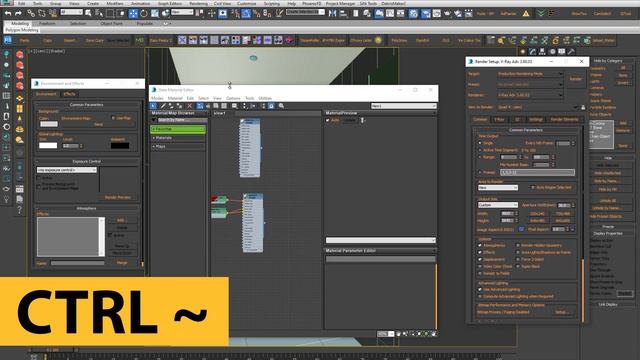Viewport: 640px width, 360px height.
Task: Click the Mirror tool icon
Action: [333, 13]
